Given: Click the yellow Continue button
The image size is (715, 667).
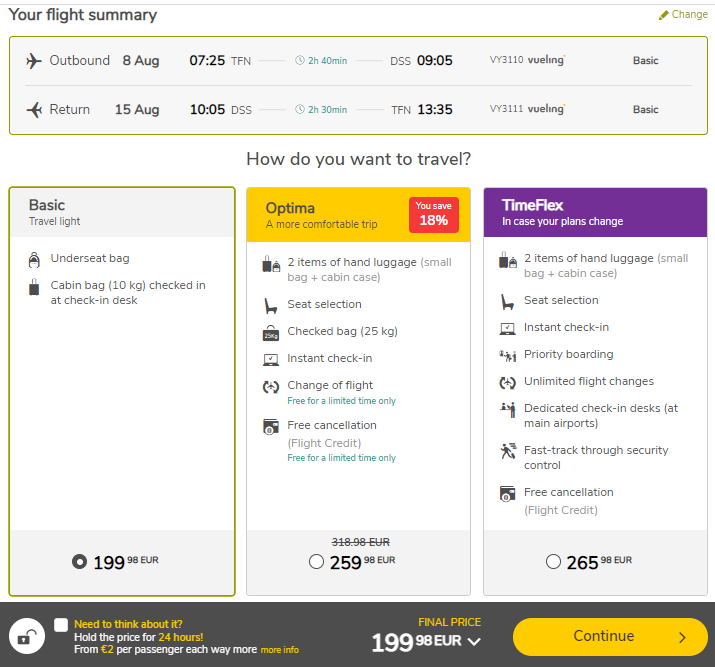Looking at the screenshot, I should (610, 636).
